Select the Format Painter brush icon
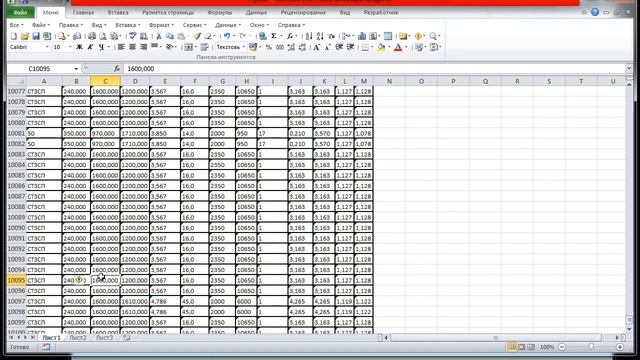The height and width of the screenshot is (360, 640). tap(197, 36)
